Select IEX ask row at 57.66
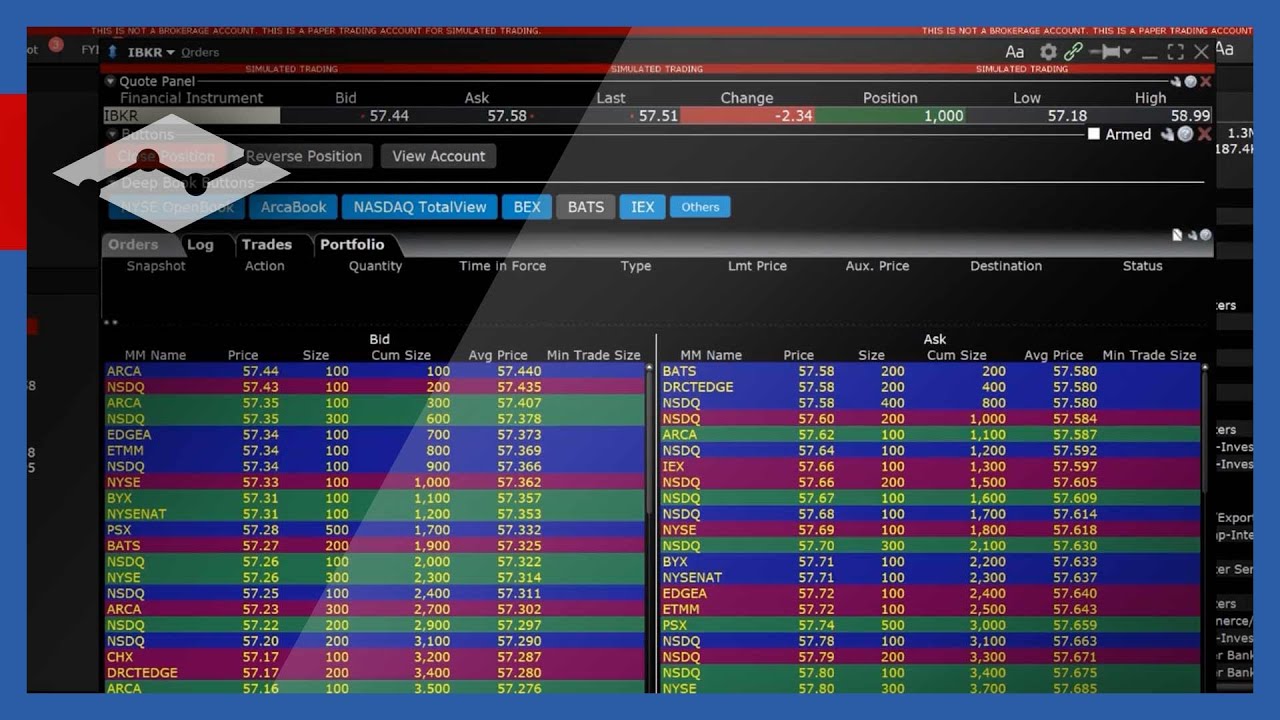The width and height of the screenshot is (1280, 720). [x=930, y=466]
